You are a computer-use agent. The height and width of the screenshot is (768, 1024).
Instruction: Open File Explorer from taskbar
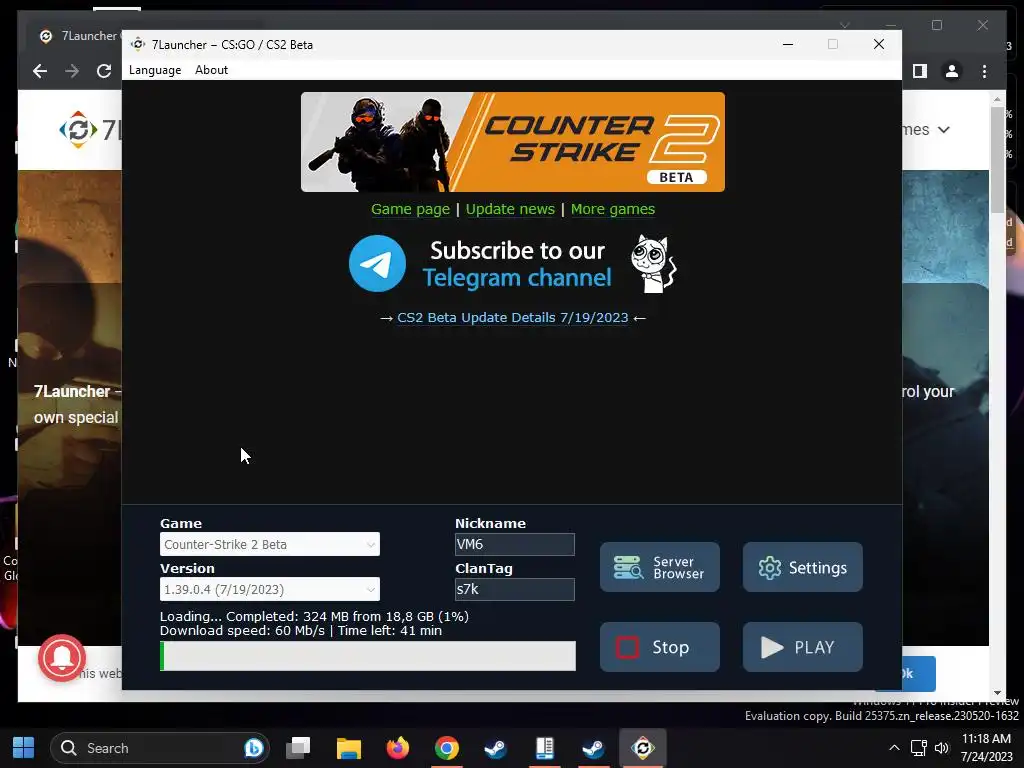[x=348, y=748]
